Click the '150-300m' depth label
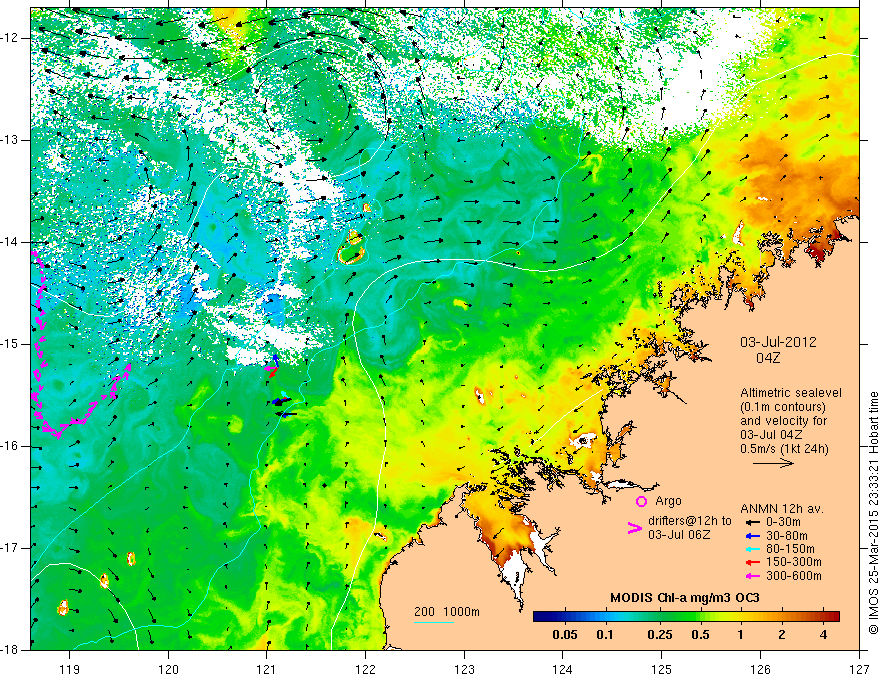Screen dimensions: 880x680 [x=794, y=562]
